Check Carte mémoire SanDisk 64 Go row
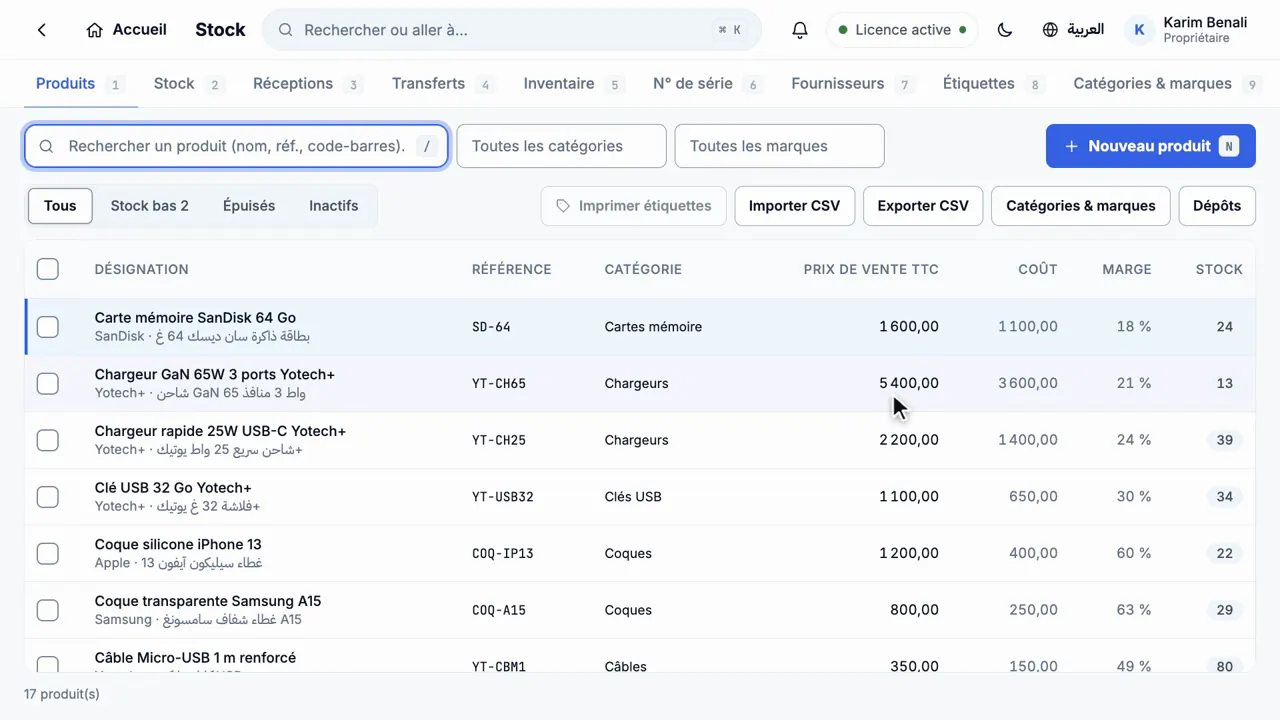Viewport: 1280px width, 720px height. [x=48, y=327]
